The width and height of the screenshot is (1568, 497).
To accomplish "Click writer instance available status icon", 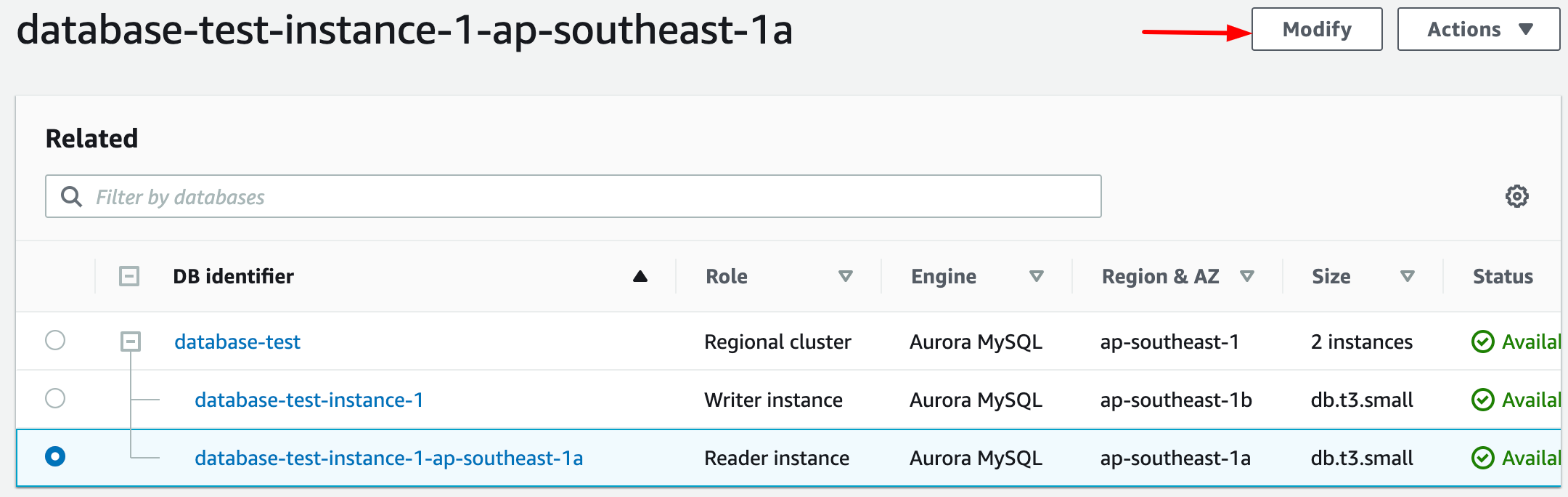I will tap(1482, 400).
